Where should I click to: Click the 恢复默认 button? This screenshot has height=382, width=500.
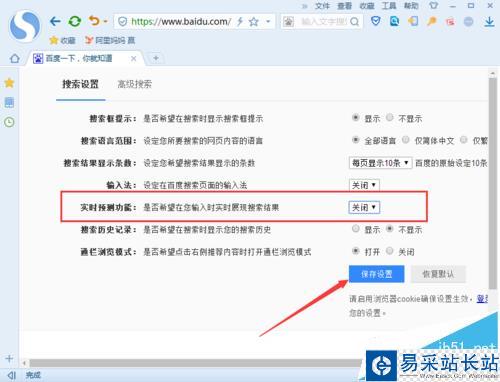point(438,274)
